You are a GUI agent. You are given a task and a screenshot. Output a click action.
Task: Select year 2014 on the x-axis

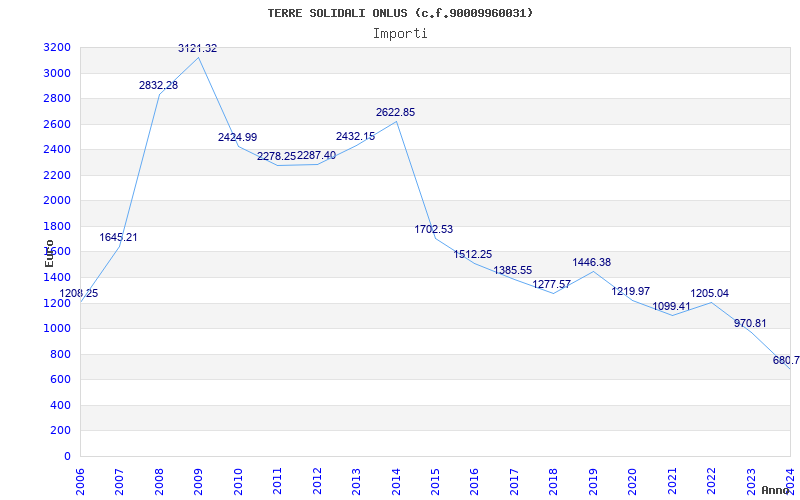tap(396, 479)
